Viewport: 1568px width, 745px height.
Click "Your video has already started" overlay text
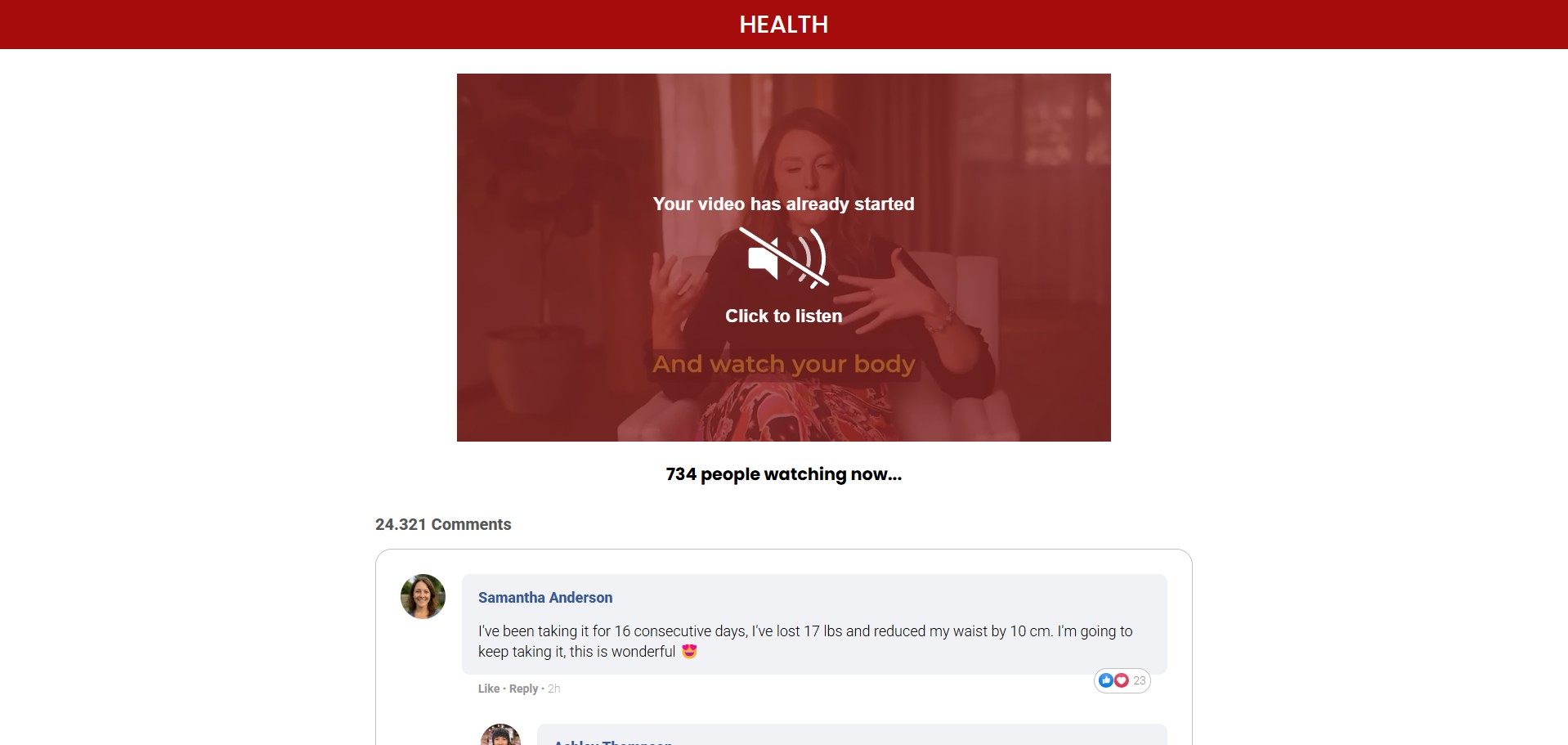point(783,204)
